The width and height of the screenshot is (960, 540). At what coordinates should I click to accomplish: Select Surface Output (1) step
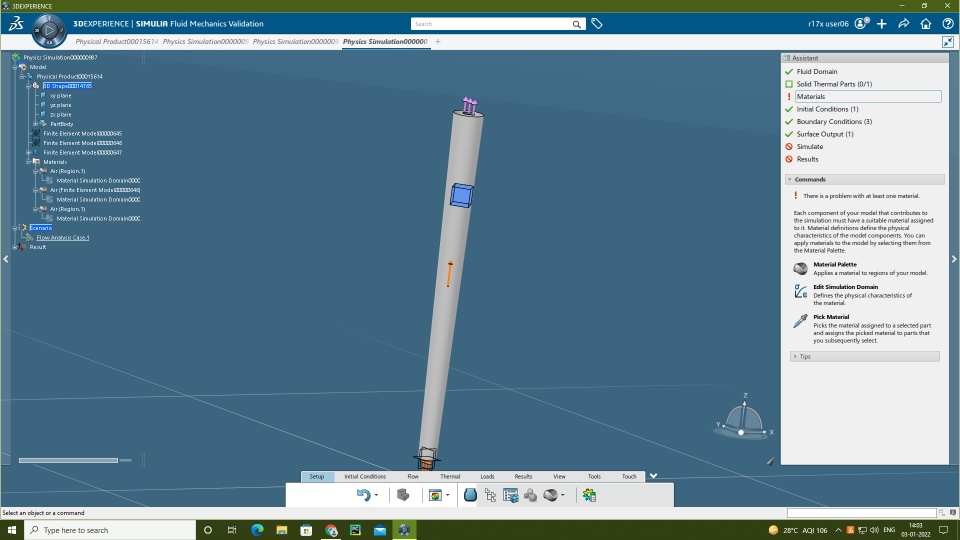825,134
